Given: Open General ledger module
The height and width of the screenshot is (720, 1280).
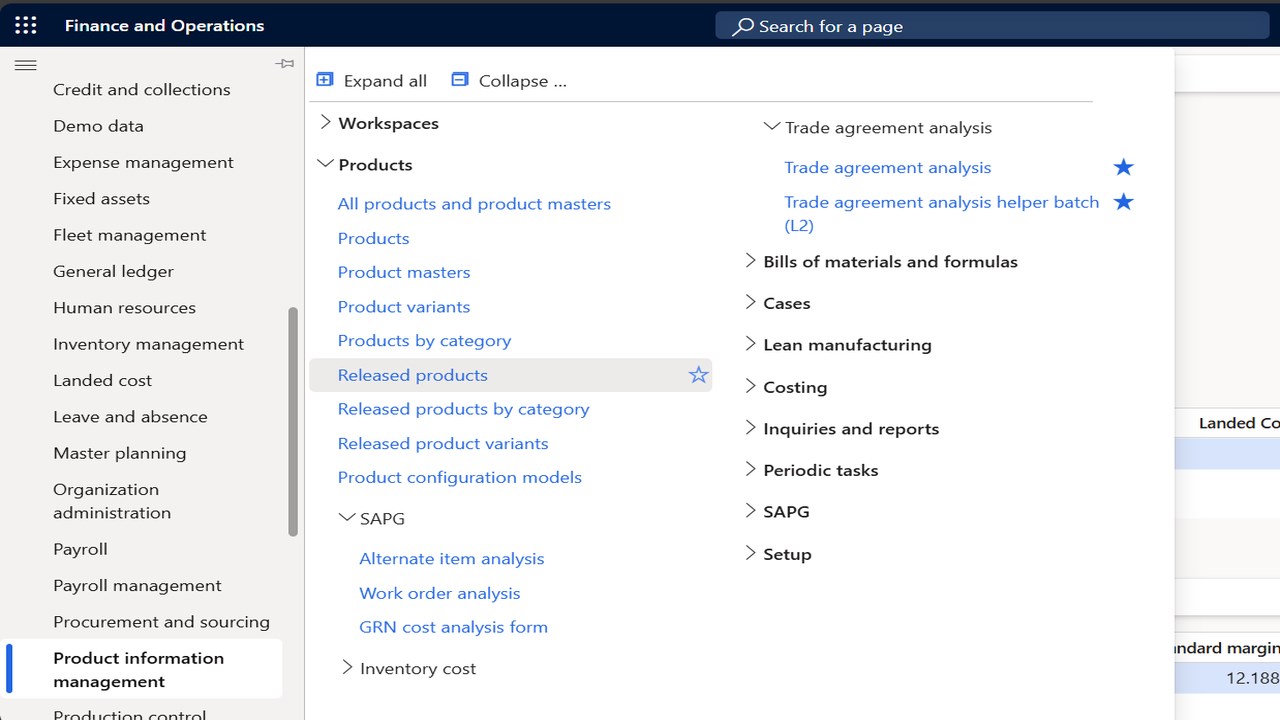Looking at the screenshot, I should click(x=113, y=271).
